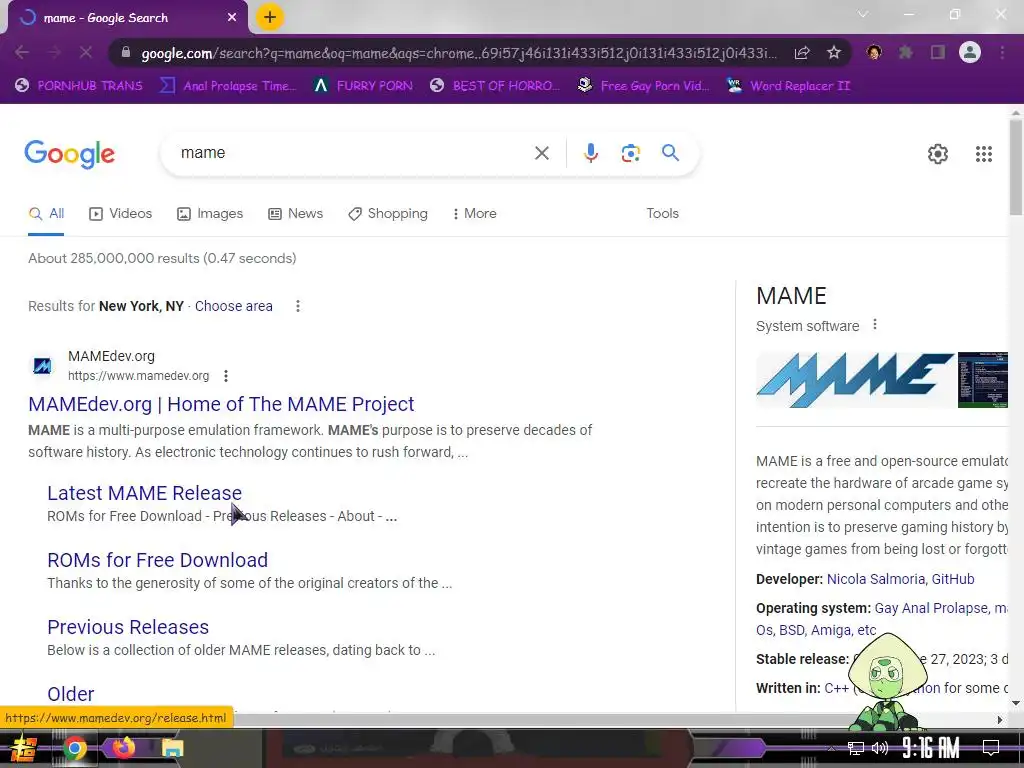Switch to the News tab

(x=296, y=214)
